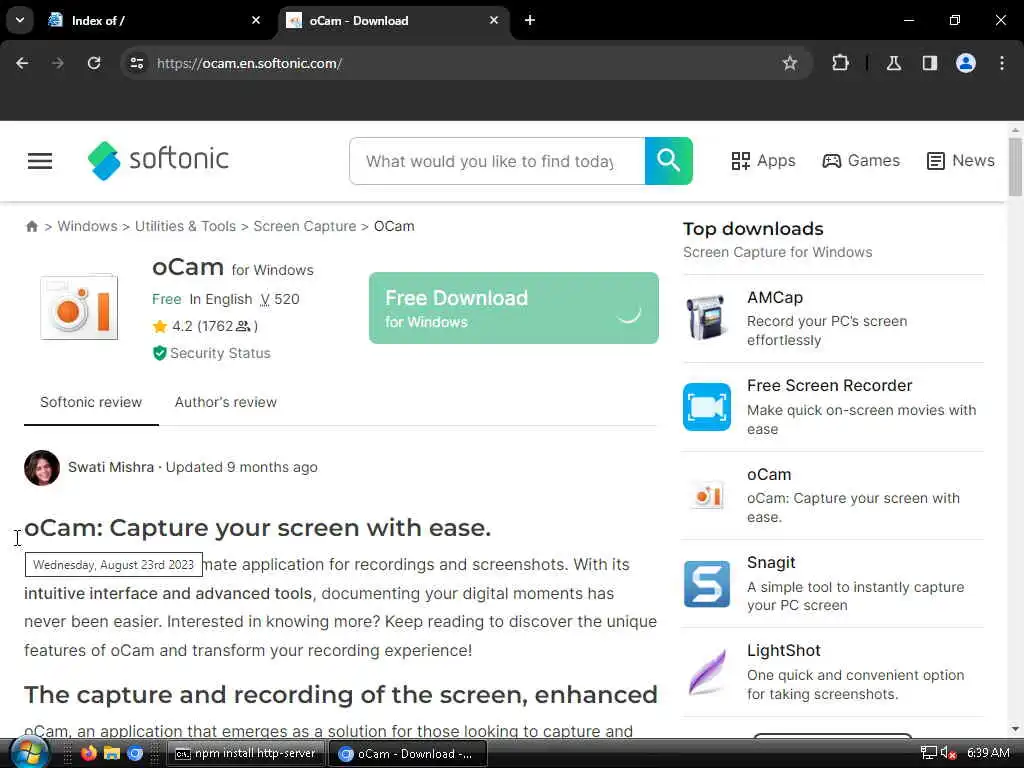1024x768 pixels.
Task: Open Softonic hamburger menu
Action: pyautogui.click(x=40, y=161)
